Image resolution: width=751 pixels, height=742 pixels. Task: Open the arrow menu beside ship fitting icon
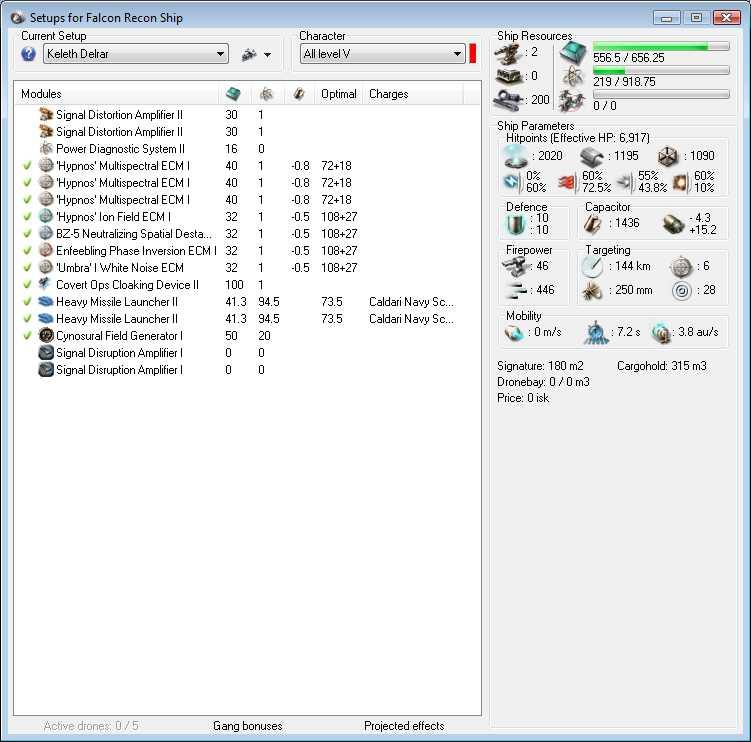click(268, 55)
